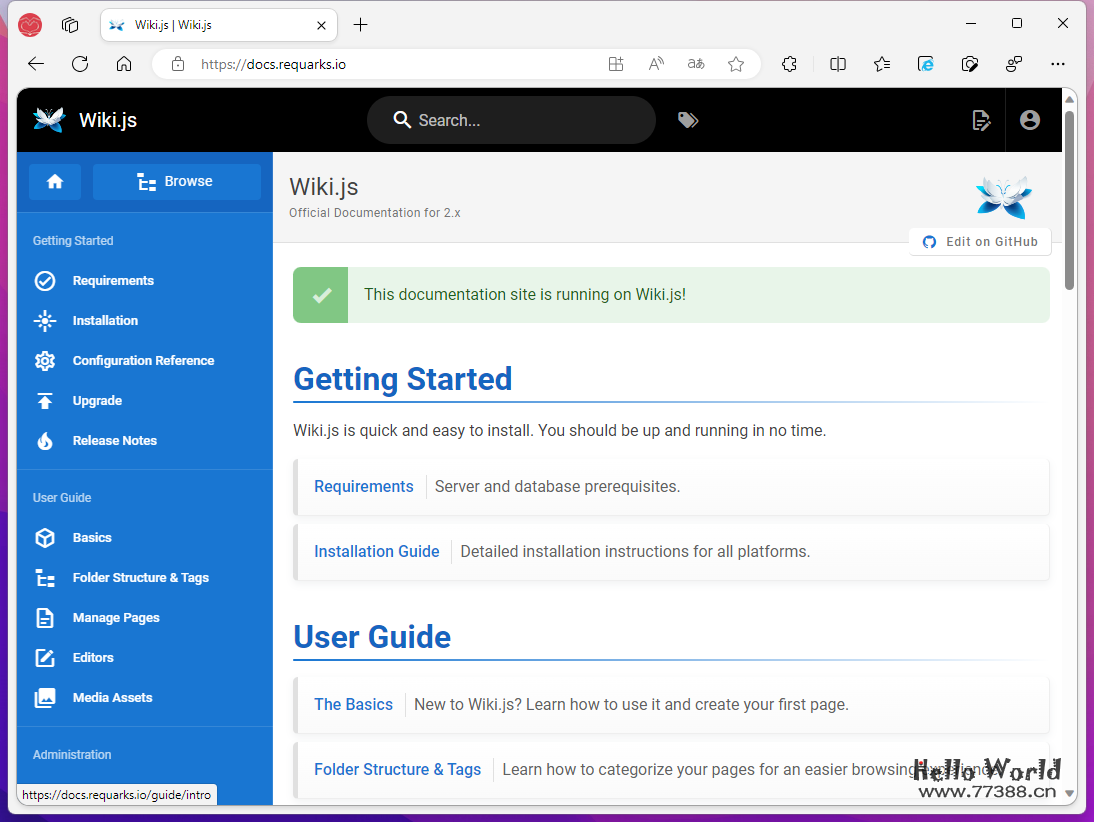Click browser favorites star icon in address bar
The image size is (1094, 822).
736,64
